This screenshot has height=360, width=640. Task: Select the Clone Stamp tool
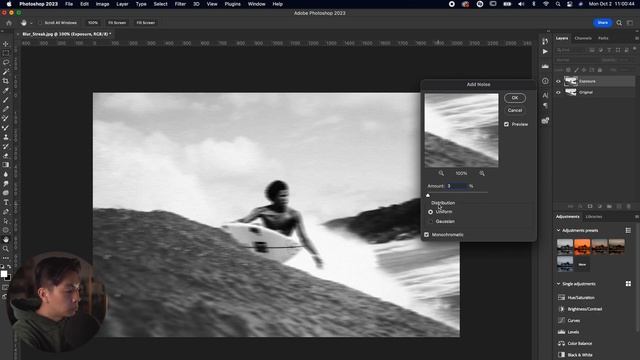(6, 137)
